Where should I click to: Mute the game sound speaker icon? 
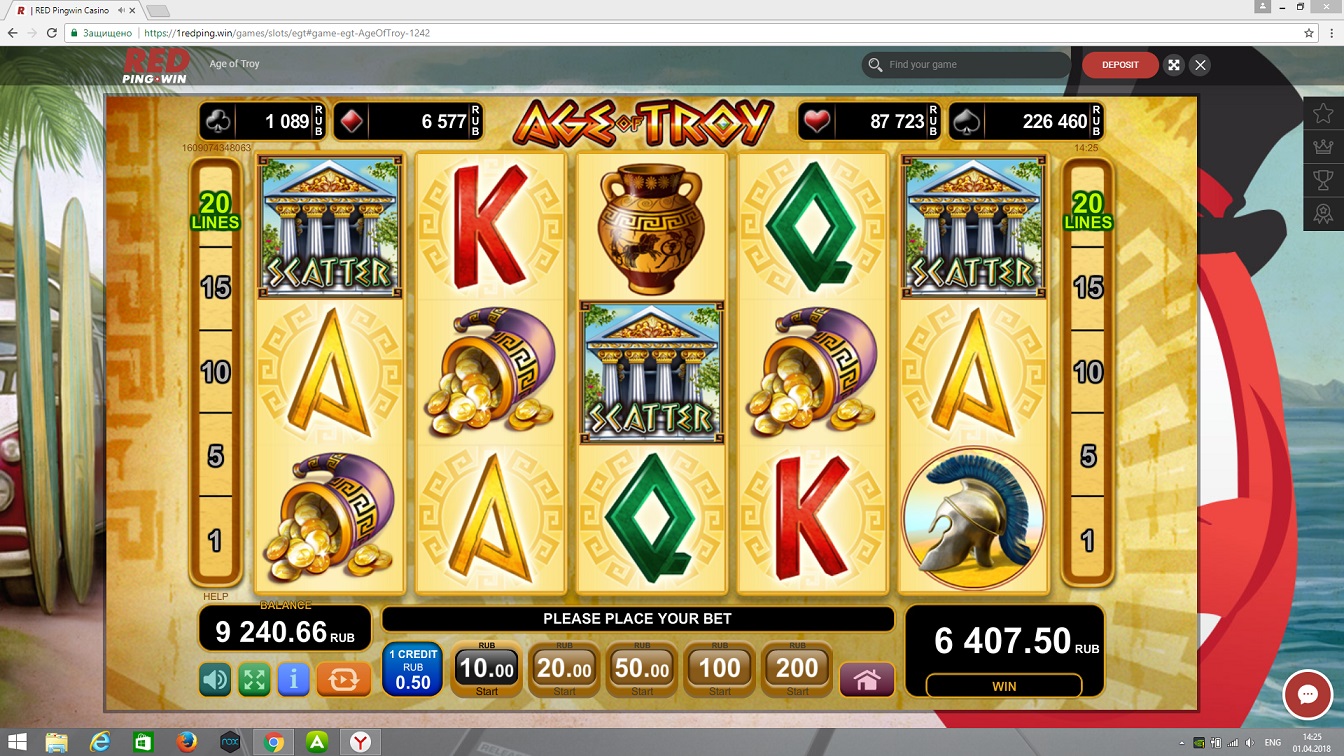coord(215,680)
